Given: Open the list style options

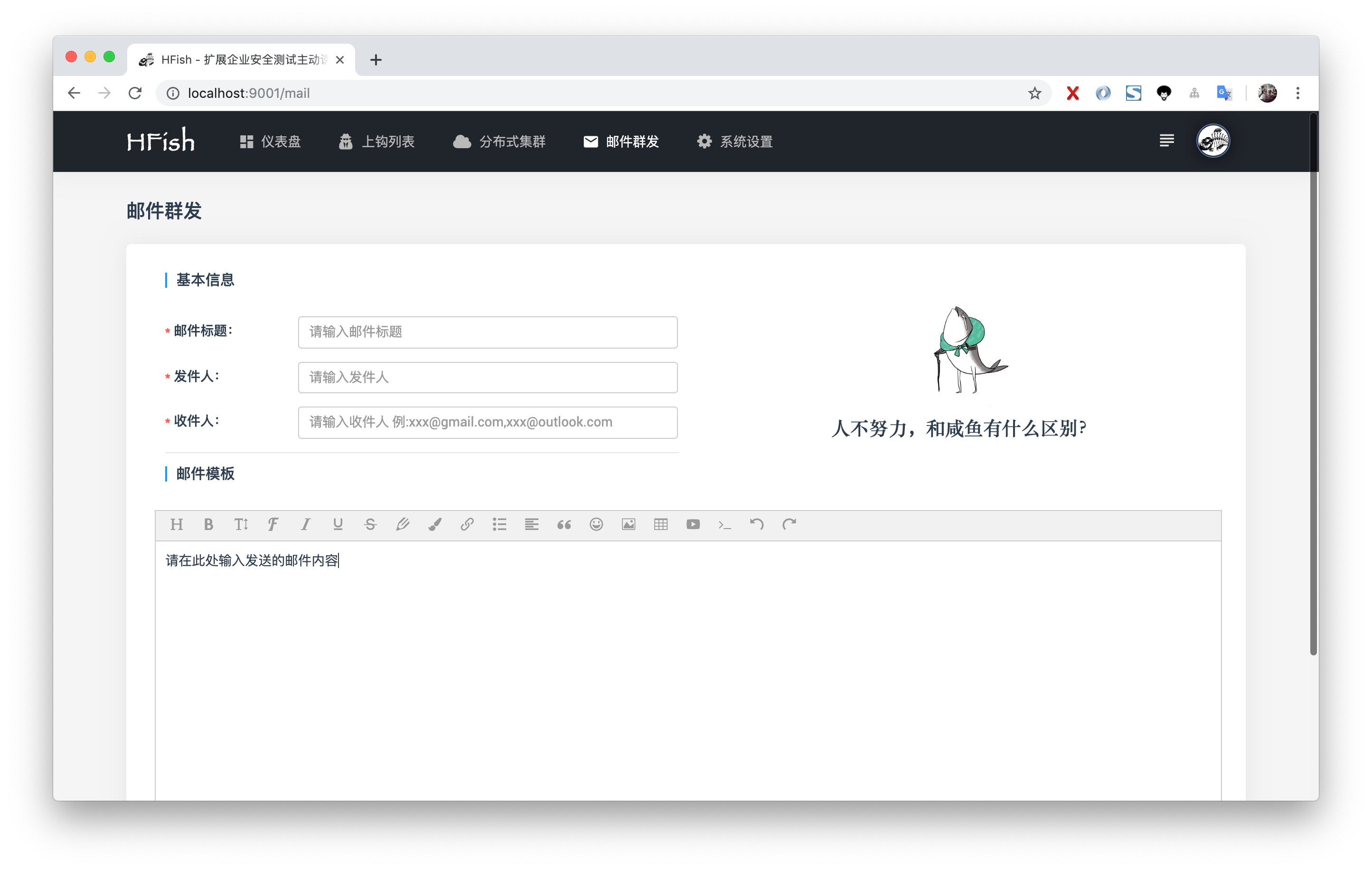Looking at the screenshot, I should (499, 524).
